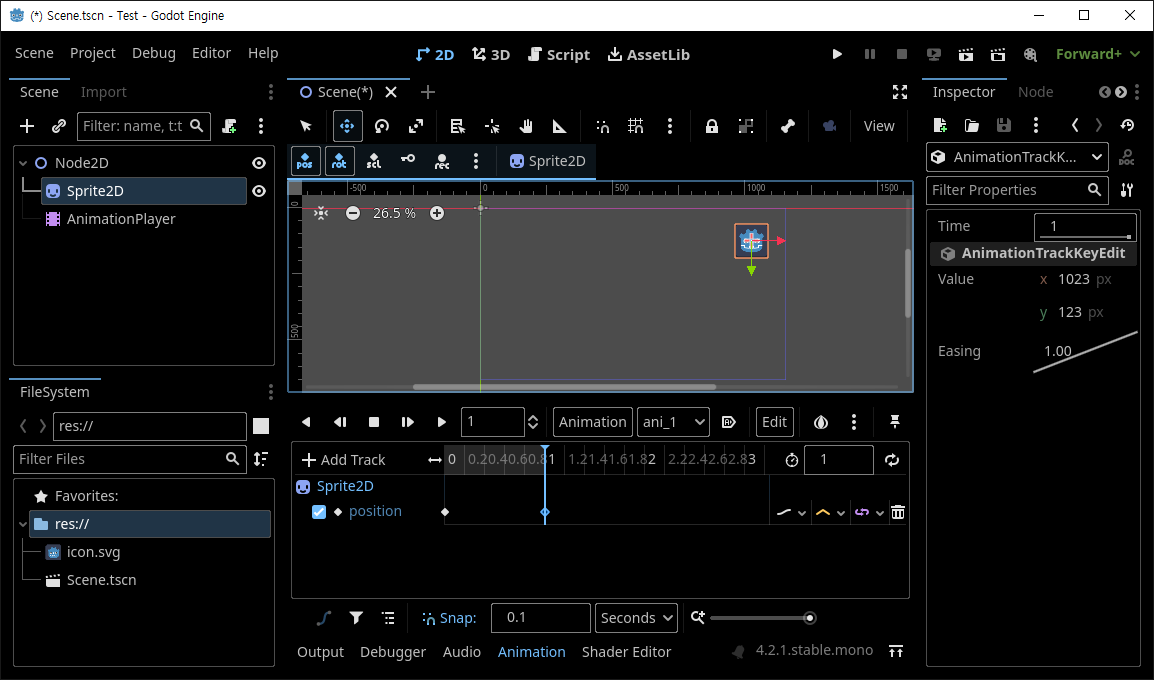Zoom out of the 2D viewport

point(353,213)
